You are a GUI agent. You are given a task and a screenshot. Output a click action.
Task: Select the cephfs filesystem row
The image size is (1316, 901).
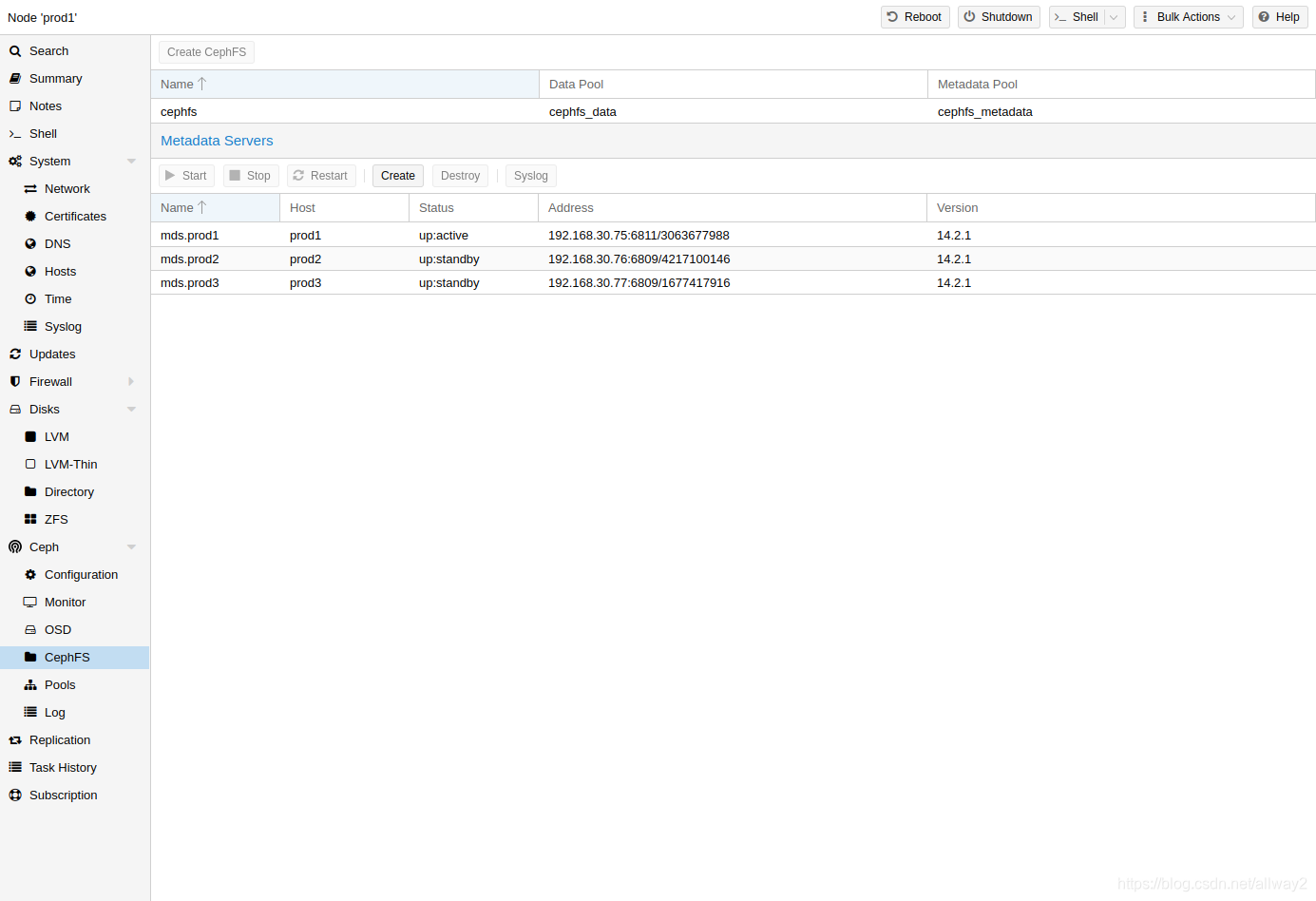click(x=733, y=112)
